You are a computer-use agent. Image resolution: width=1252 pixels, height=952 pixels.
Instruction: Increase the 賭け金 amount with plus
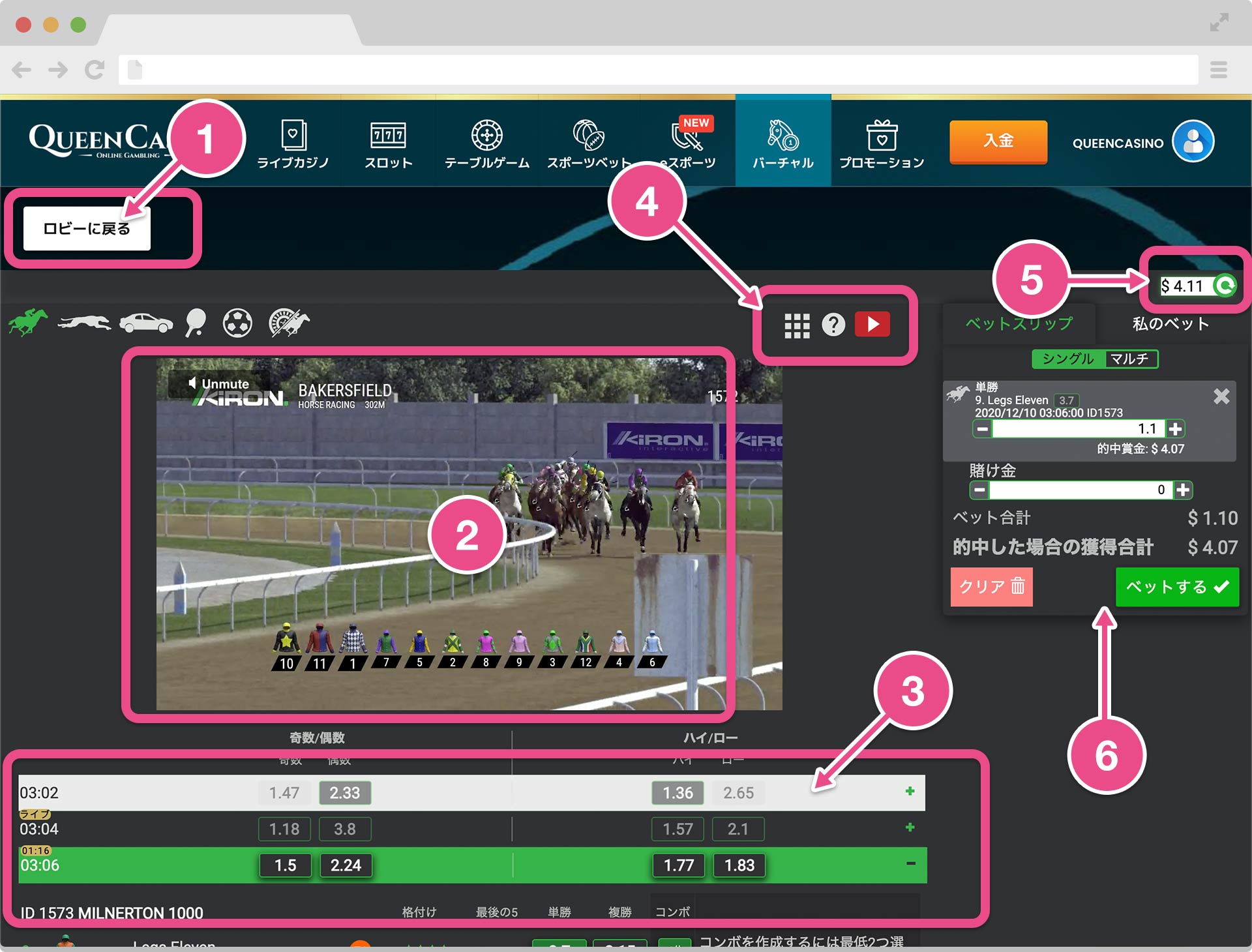[x=1183, y=490]
